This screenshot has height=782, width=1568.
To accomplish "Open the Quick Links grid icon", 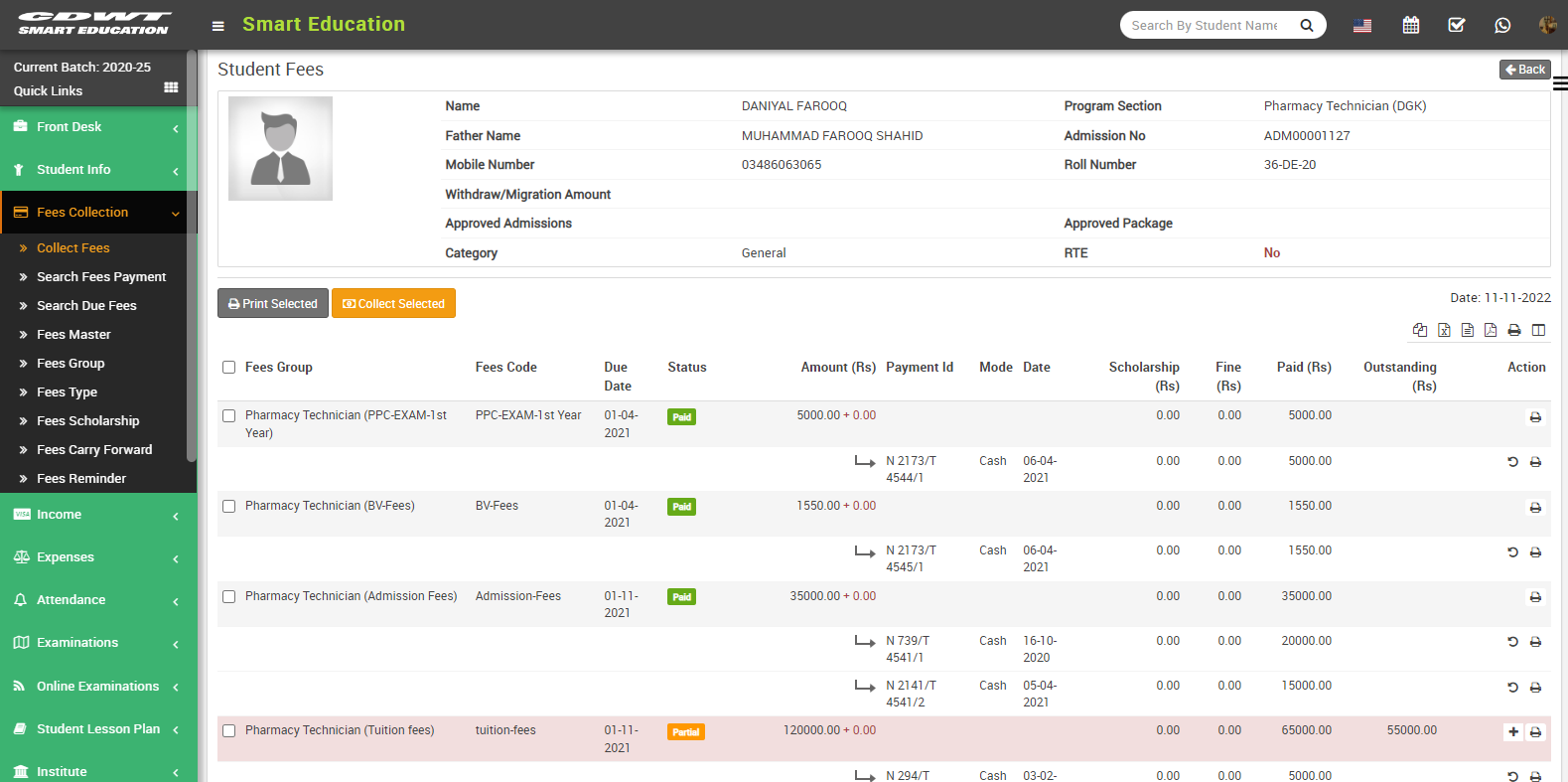I will pyautogui.click(x=171, y=87).
